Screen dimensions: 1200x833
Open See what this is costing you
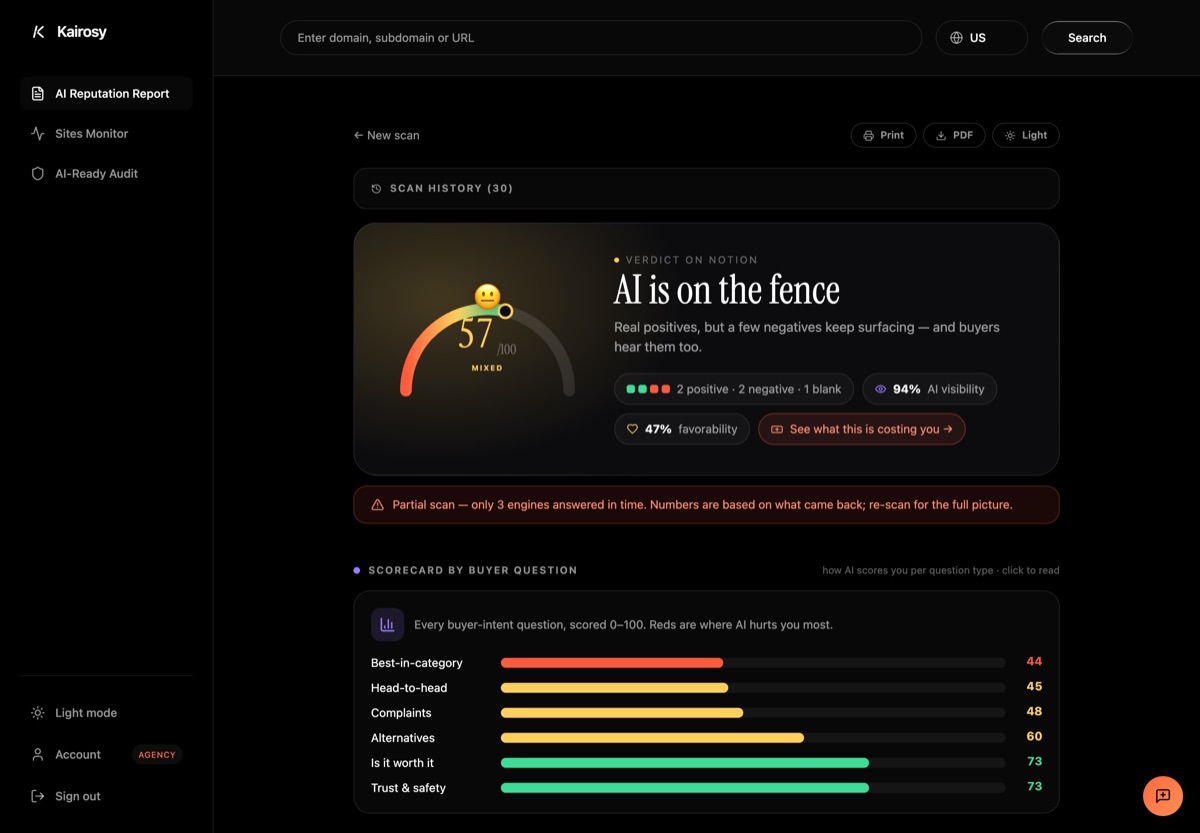point(862,429)
